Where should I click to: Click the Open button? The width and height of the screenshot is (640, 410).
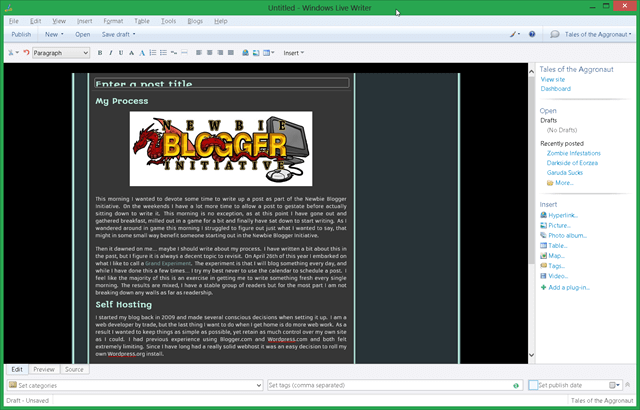[82, 34]
